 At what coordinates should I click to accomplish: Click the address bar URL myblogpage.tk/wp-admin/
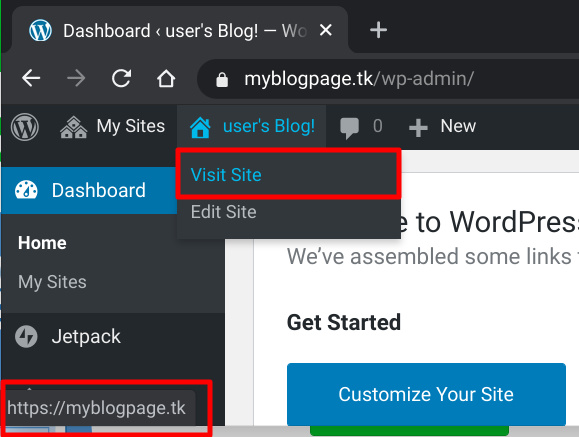[x=359, y=79]
